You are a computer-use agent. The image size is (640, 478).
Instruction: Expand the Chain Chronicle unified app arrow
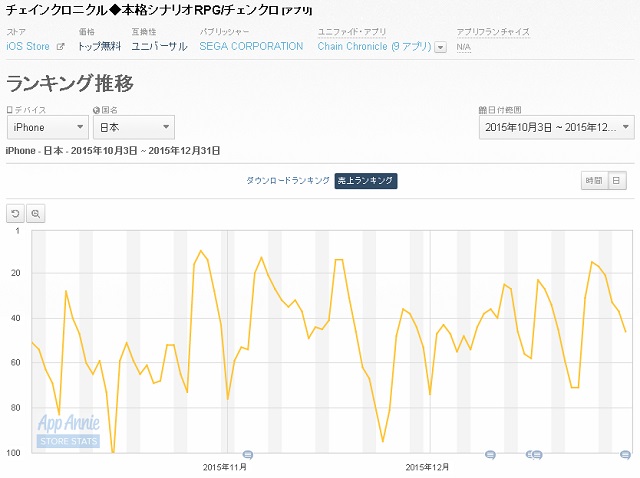tap(440, 47)
